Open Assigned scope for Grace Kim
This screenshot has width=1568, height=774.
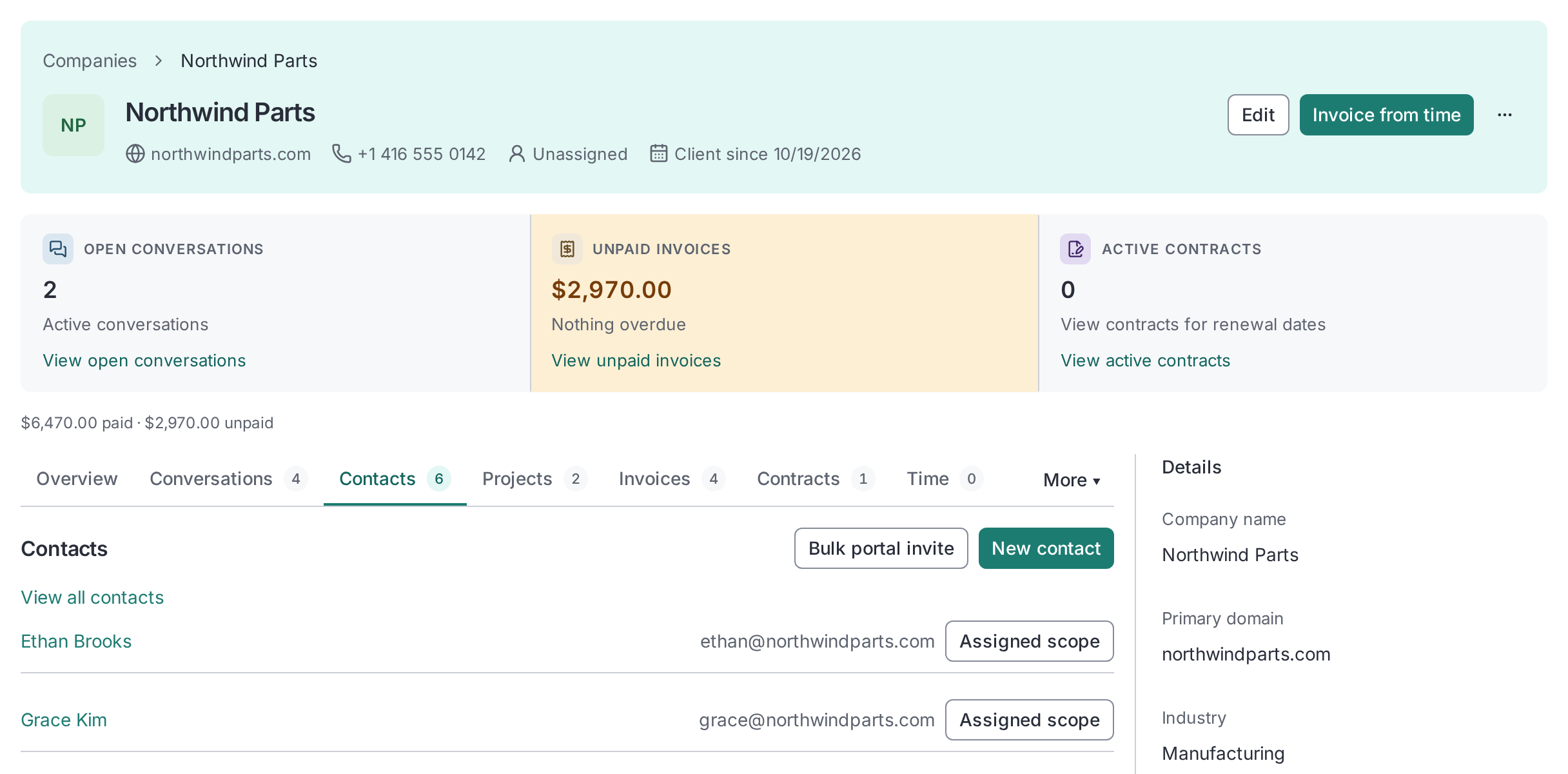[x=1030, y=720]
